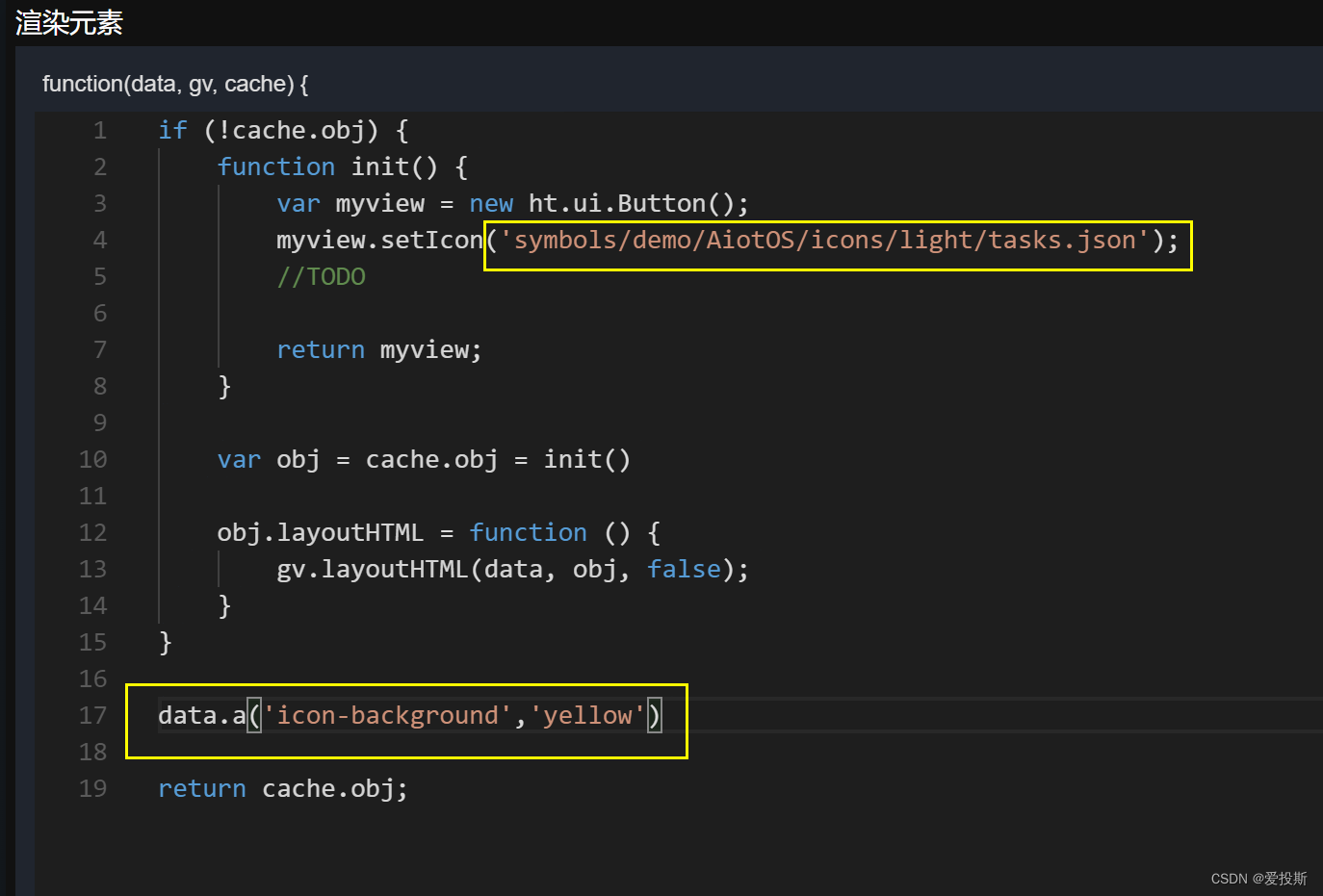Viewport: 1323px width, 896px height.
Task: Click the var obj = cache.obj = init() line
Action: pyautogui.click(x=424, y=459)
